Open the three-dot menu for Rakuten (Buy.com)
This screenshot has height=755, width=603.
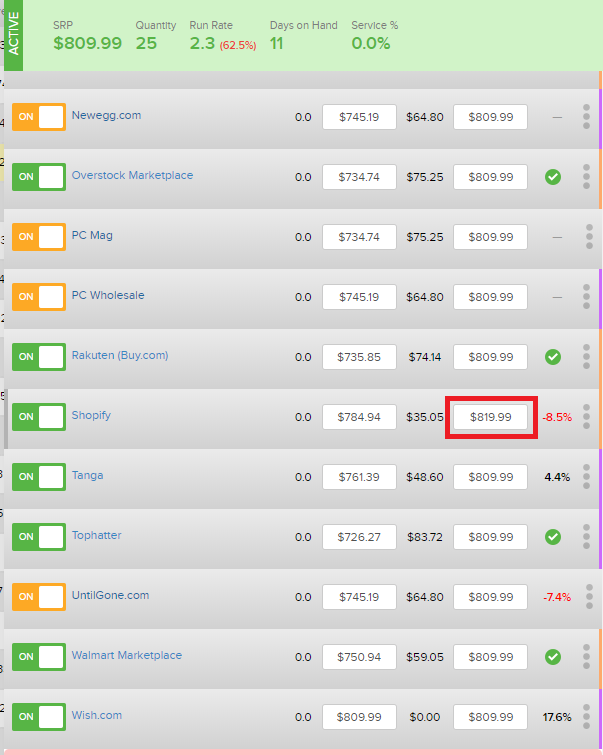pos(586,357)
